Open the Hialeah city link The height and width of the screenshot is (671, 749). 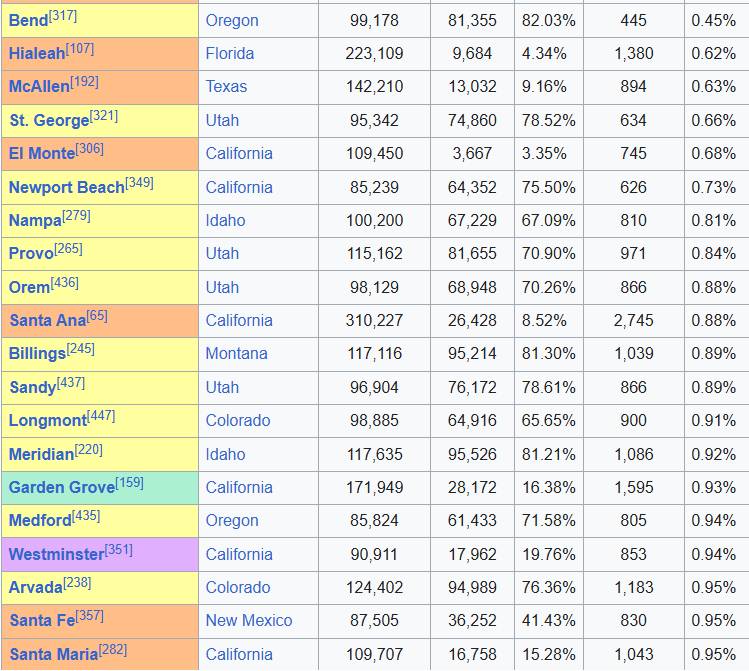(37, 53)
